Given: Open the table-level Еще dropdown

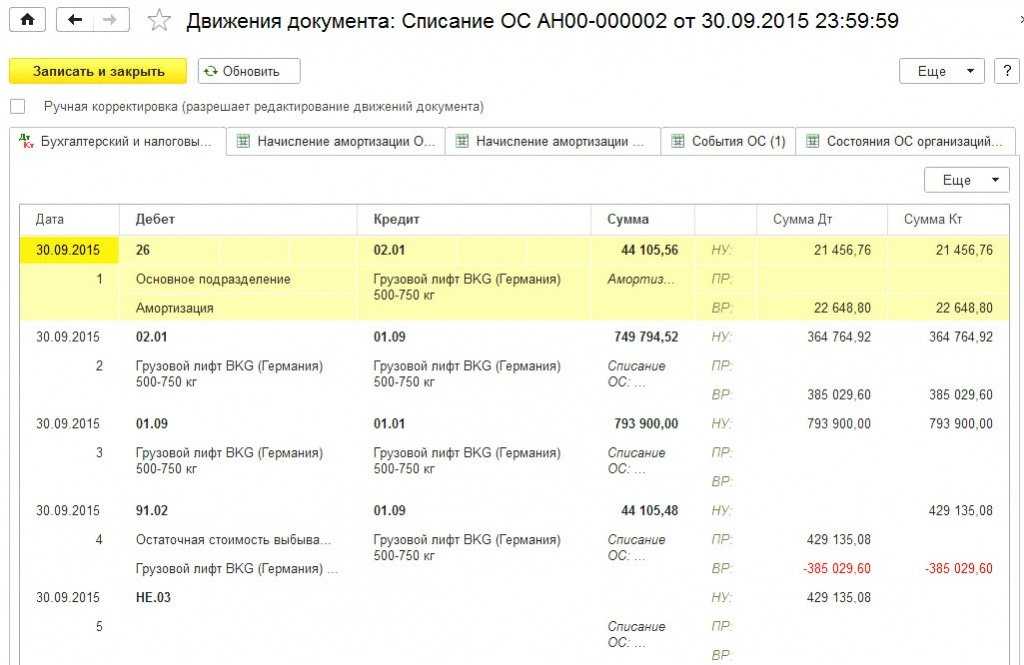Looking at the screenshot, I should pyautogui.click(x=967, y=180).
